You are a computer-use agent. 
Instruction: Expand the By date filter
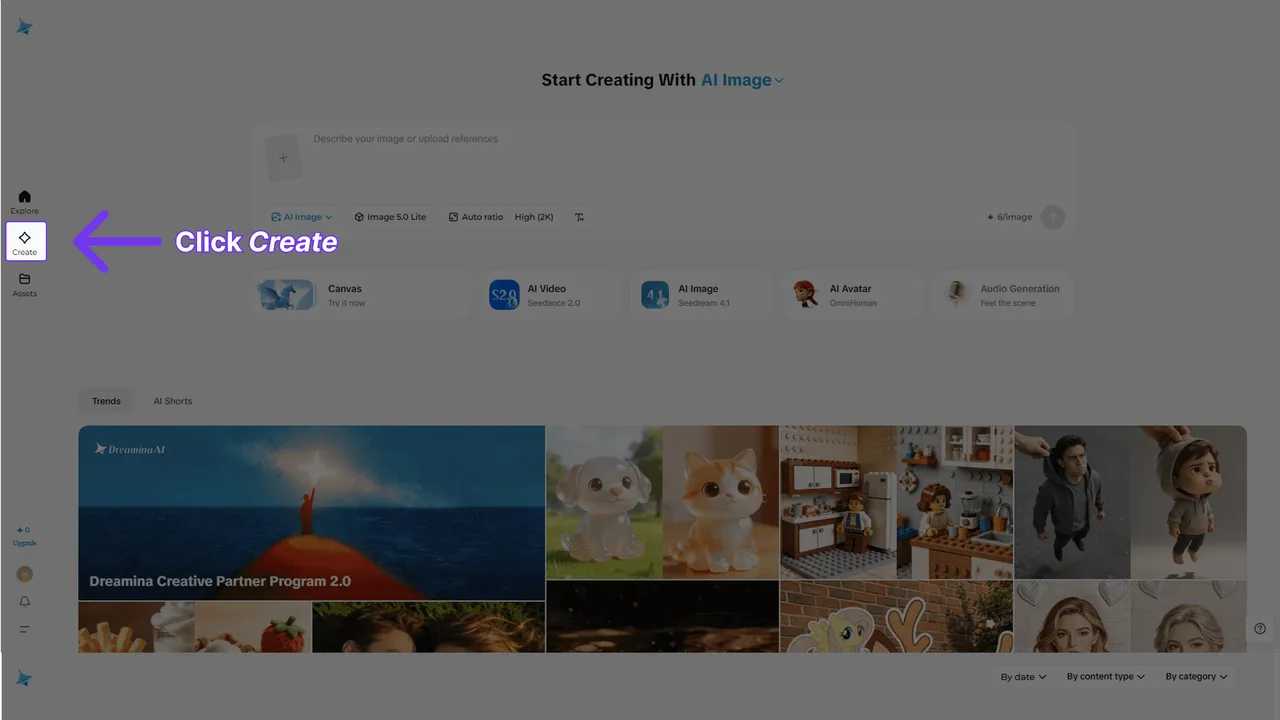click(1023, 677)
